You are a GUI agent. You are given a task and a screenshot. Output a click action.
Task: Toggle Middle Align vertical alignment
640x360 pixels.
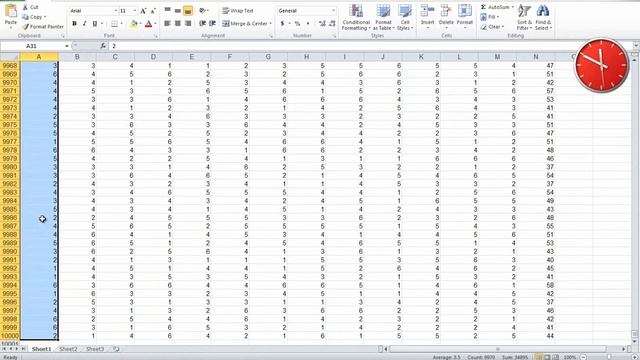[x=178, y=11]
